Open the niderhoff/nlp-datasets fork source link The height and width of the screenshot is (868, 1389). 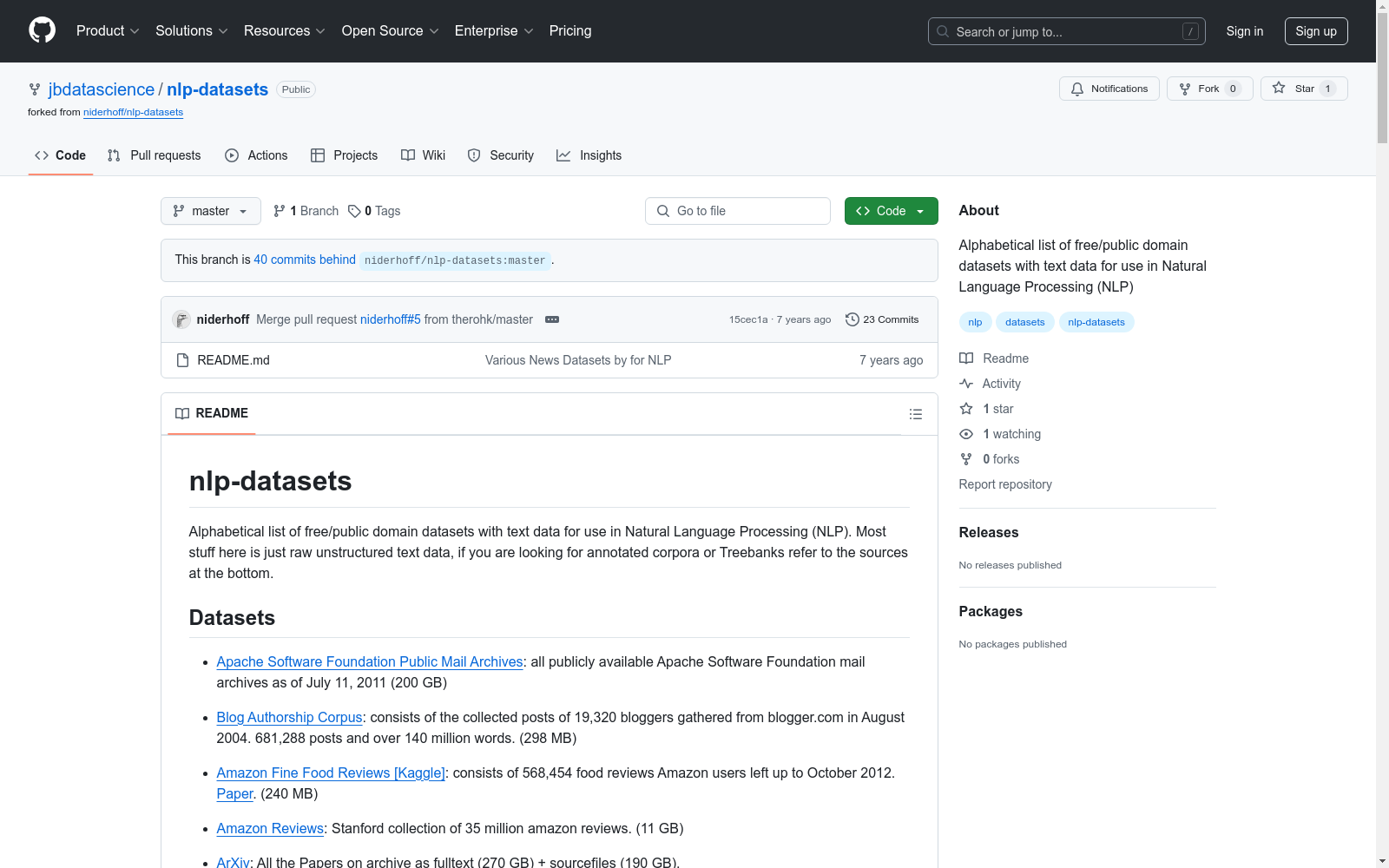point(133,112)
